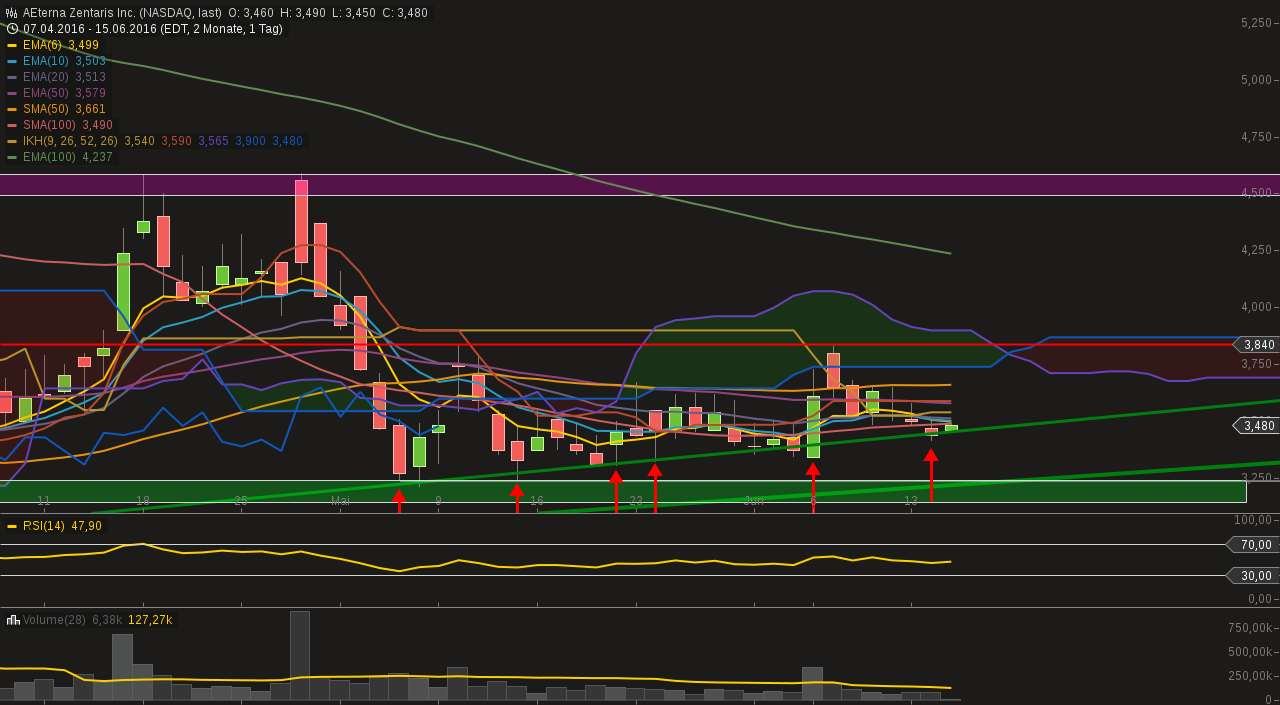This screenshot has width=1280, height=705.
Task: Click the RSI value 47,90
Action: [86, 526]
